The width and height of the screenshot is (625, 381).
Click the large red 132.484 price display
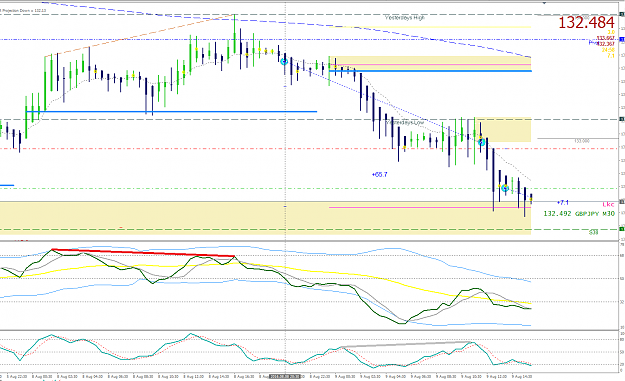point(586,23)
